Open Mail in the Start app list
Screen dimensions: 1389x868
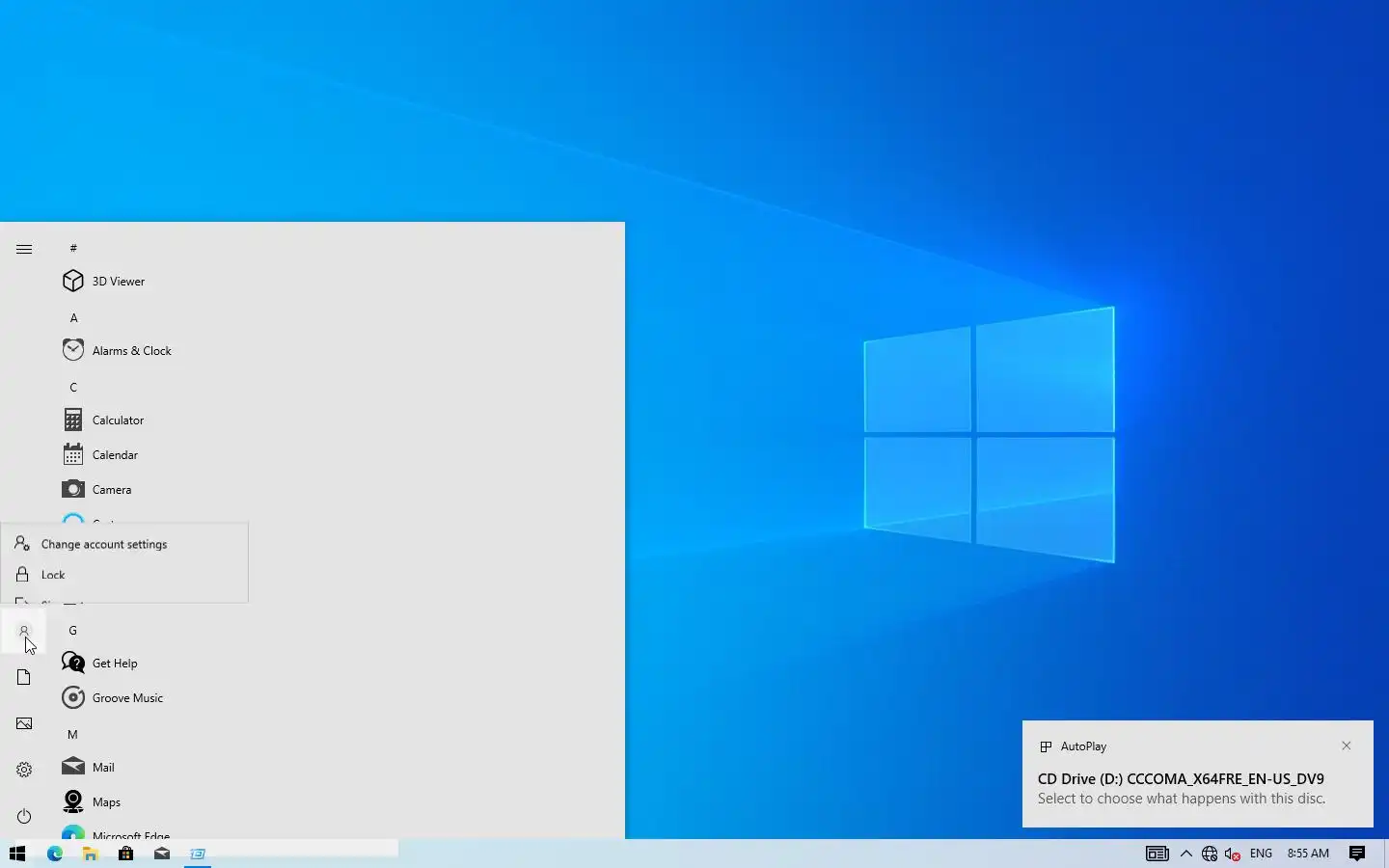[x=89, y=767]
